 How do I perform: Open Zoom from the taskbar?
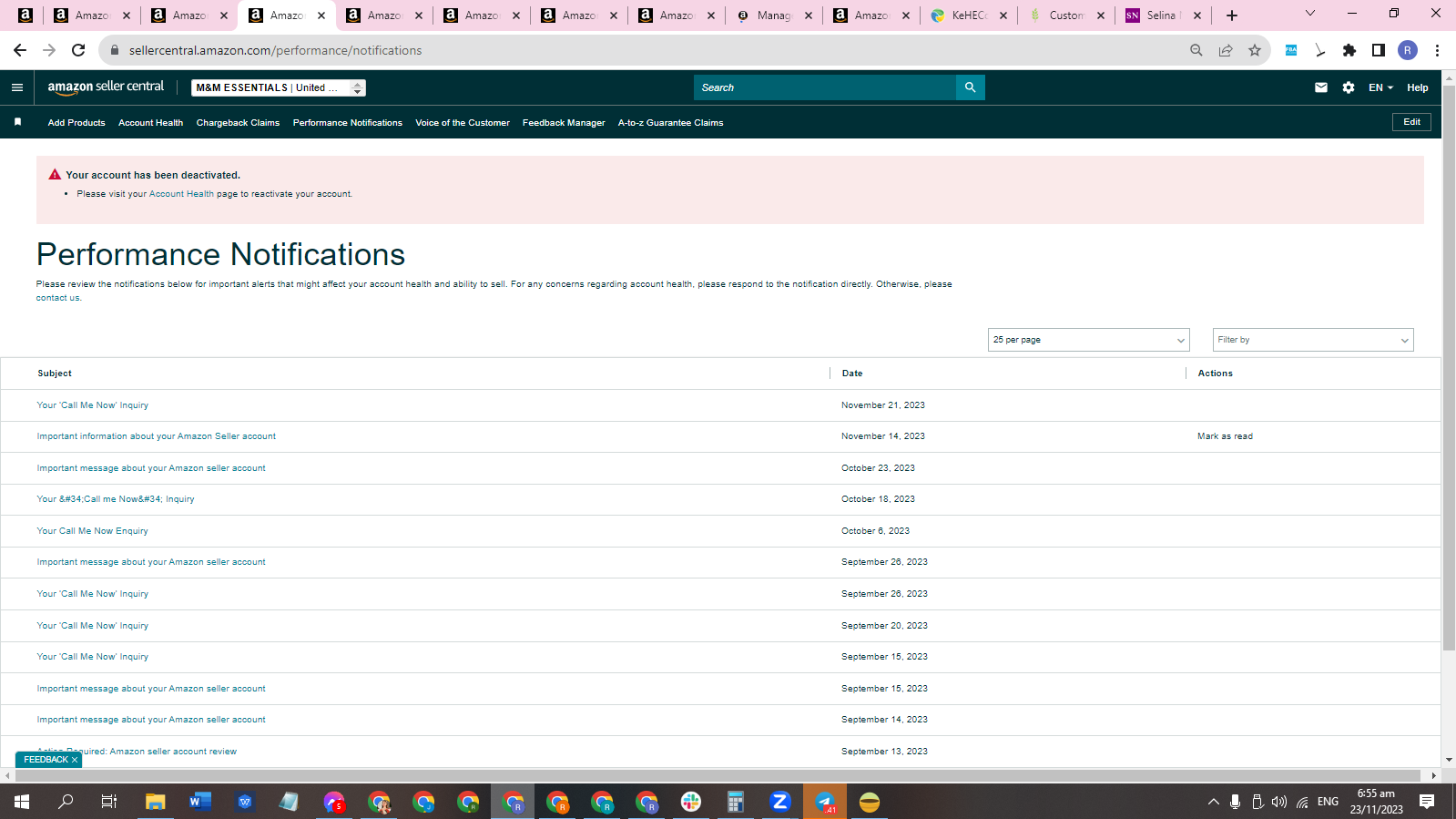coord(780,802)
